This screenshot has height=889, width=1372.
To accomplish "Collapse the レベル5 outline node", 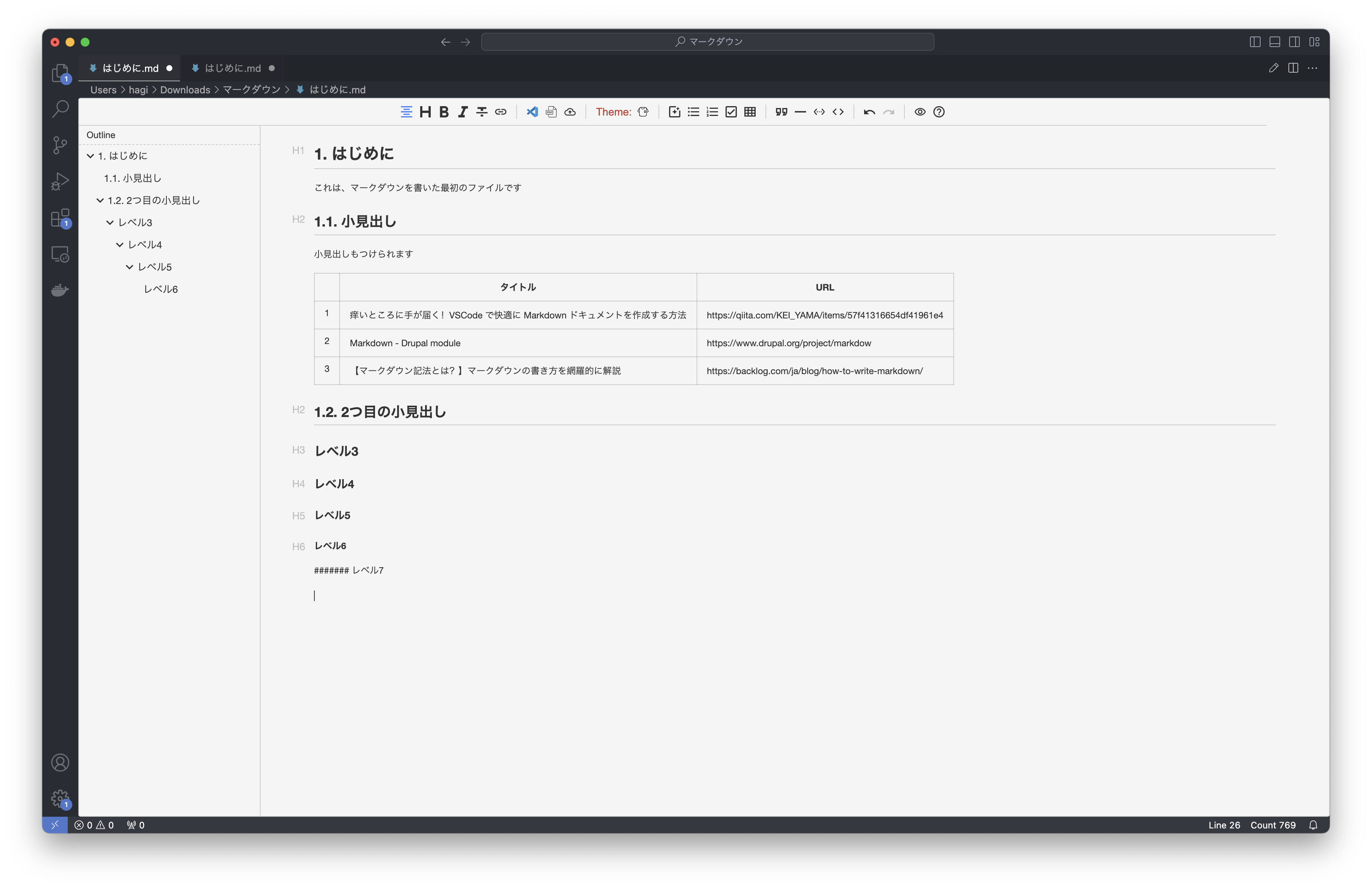I will pyautogui.click(x=130, y=267).
